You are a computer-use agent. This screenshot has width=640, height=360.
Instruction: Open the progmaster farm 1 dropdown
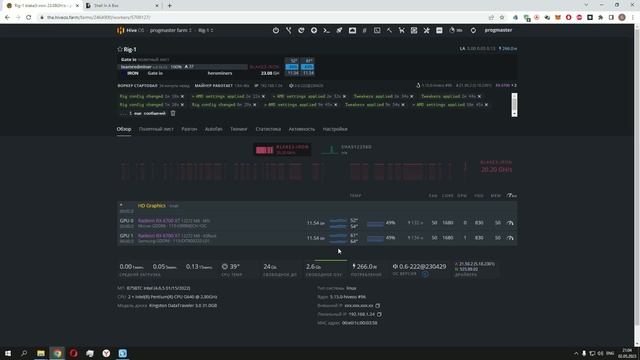click(x=170, y=30)
